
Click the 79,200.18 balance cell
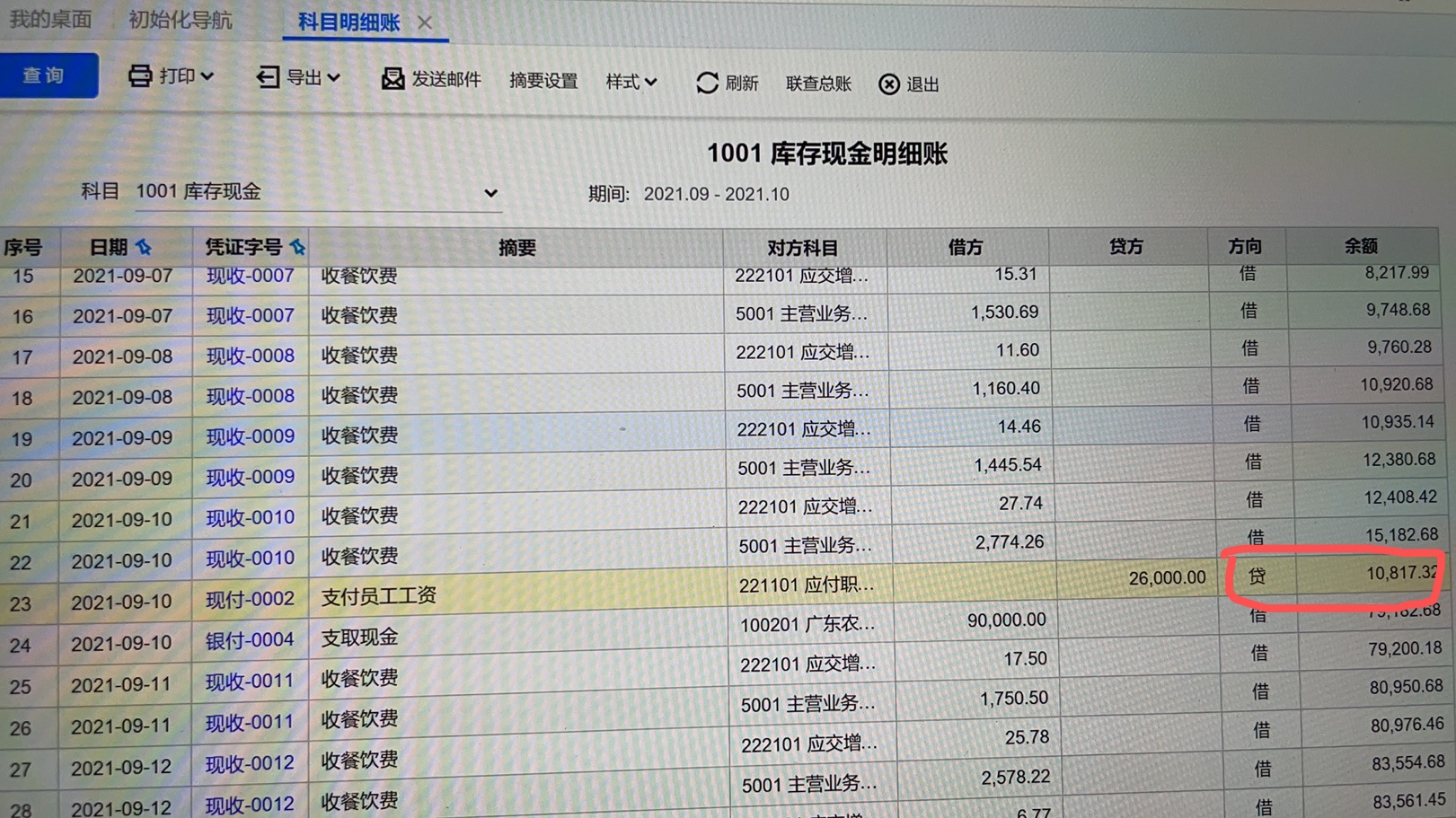tap(1406, 648)
